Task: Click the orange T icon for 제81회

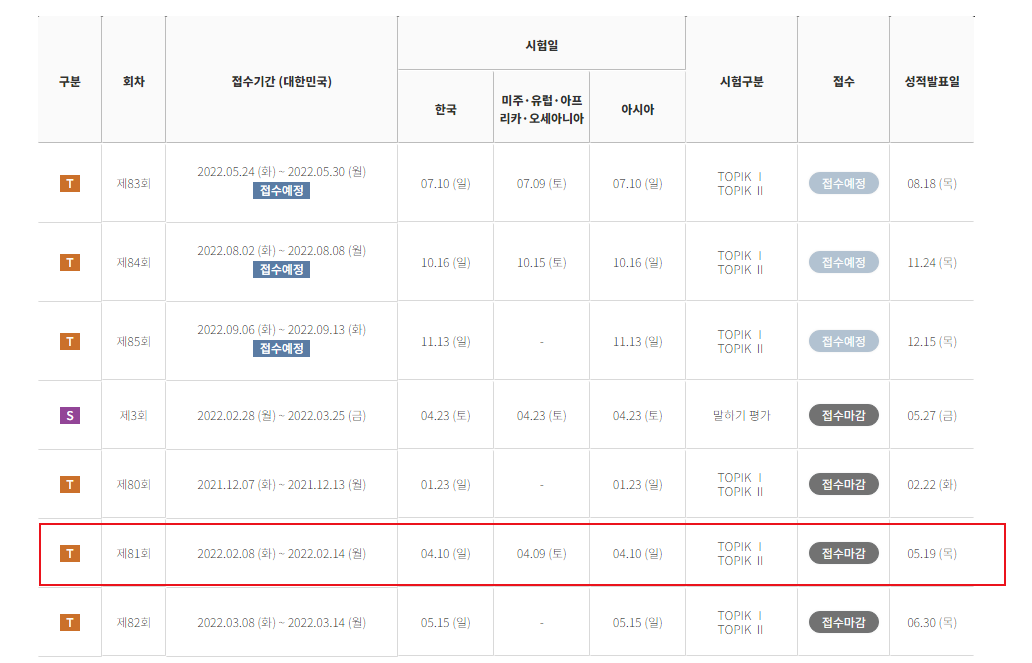Action: click(x=70, y=554)
